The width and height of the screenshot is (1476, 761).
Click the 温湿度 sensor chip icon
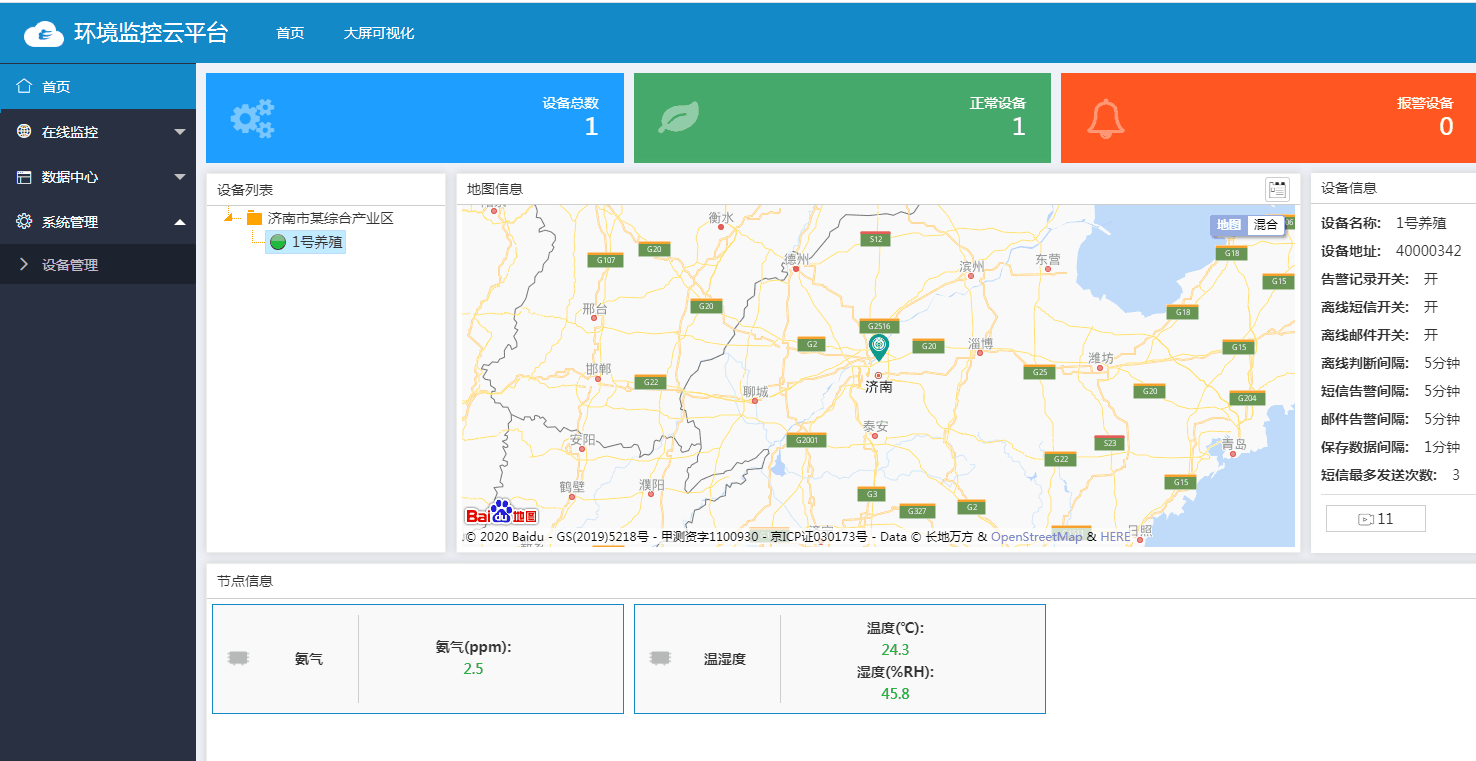pos(660,659)
